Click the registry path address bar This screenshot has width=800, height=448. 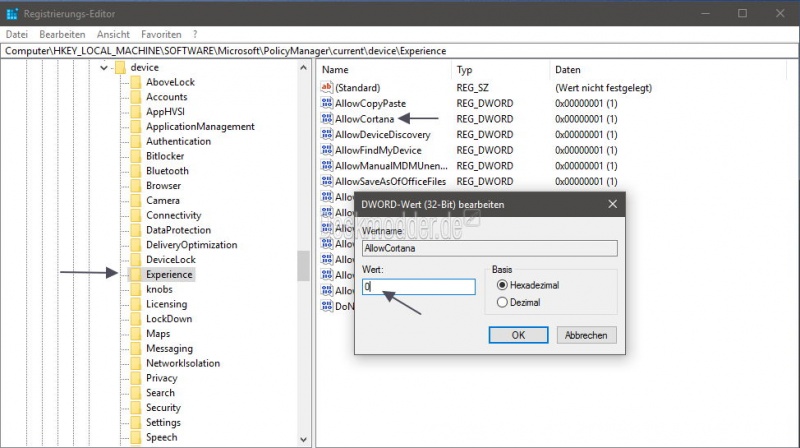[x=400, y=51]
